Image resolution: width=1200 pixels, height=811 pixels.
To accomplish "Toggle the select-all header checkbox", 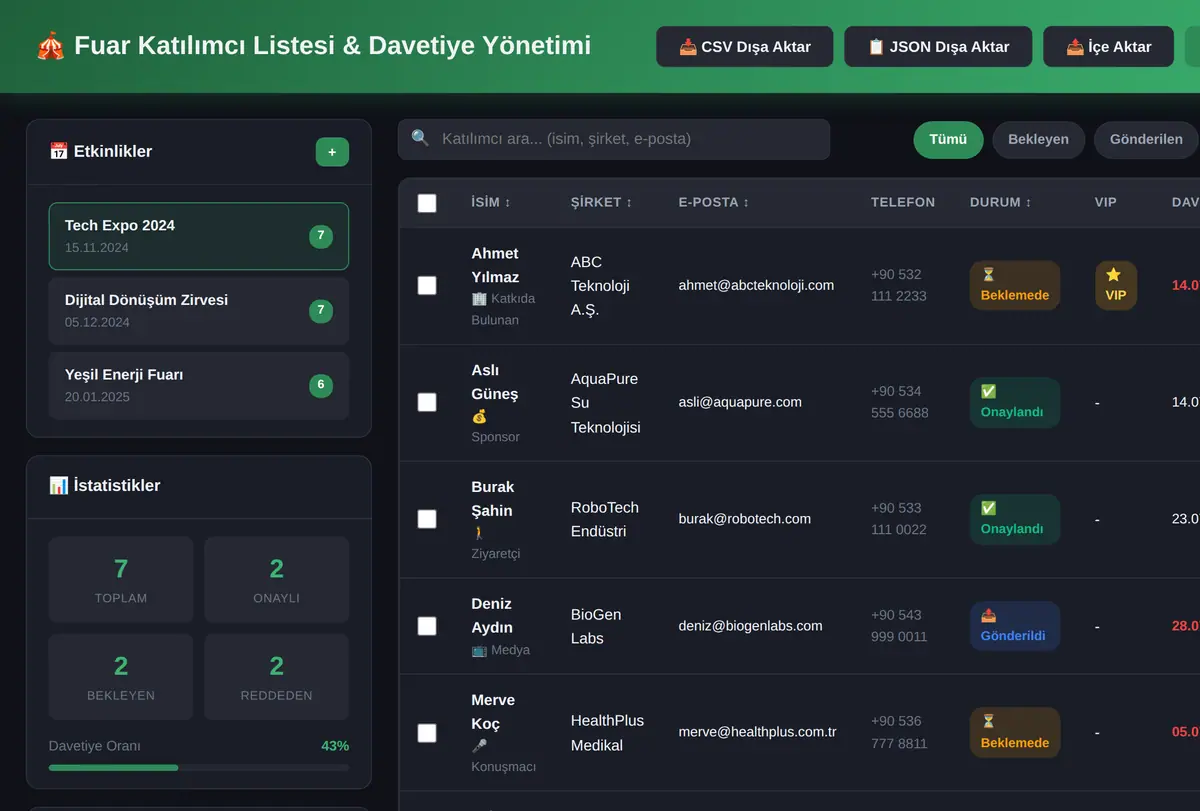I will pyautogui.click(x=427, y=203).
